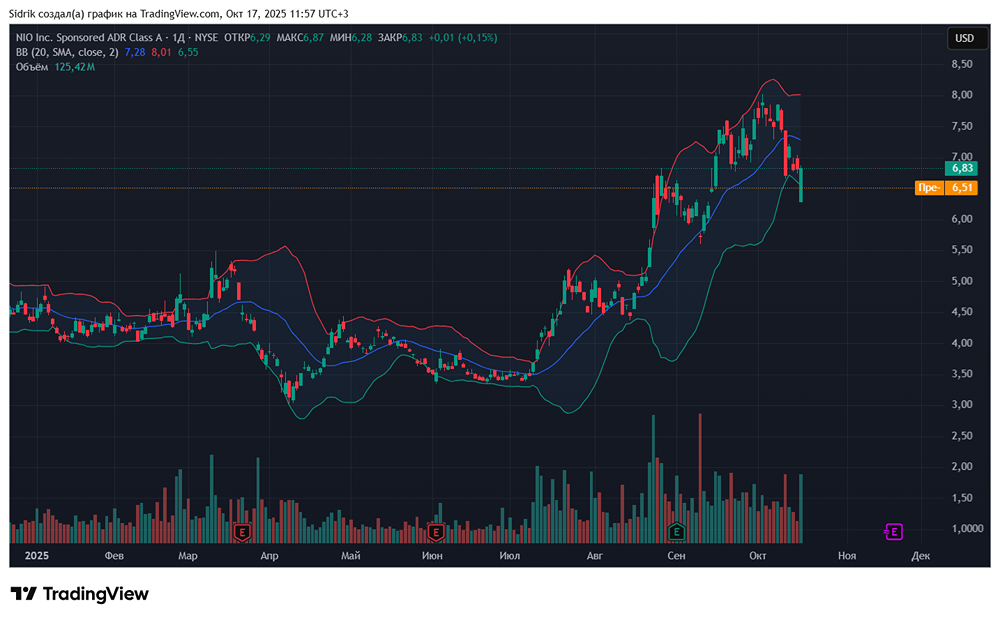This screenshot has height=620, width=1000.
Task: Click the 1,0000 price axis label
Action: [967, 528]
